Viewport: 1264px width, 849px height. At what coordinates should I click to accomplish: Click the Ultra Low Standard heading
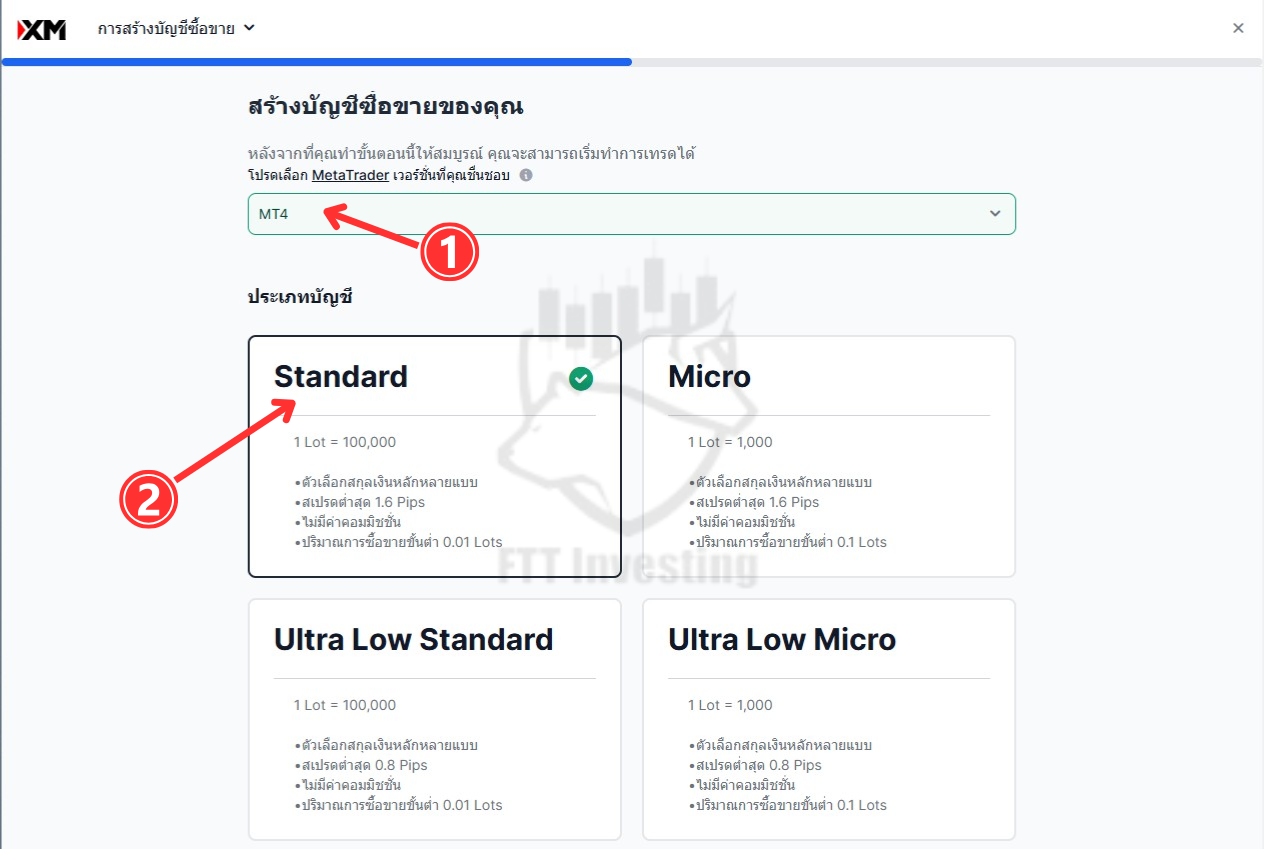(x=414, y=640)
